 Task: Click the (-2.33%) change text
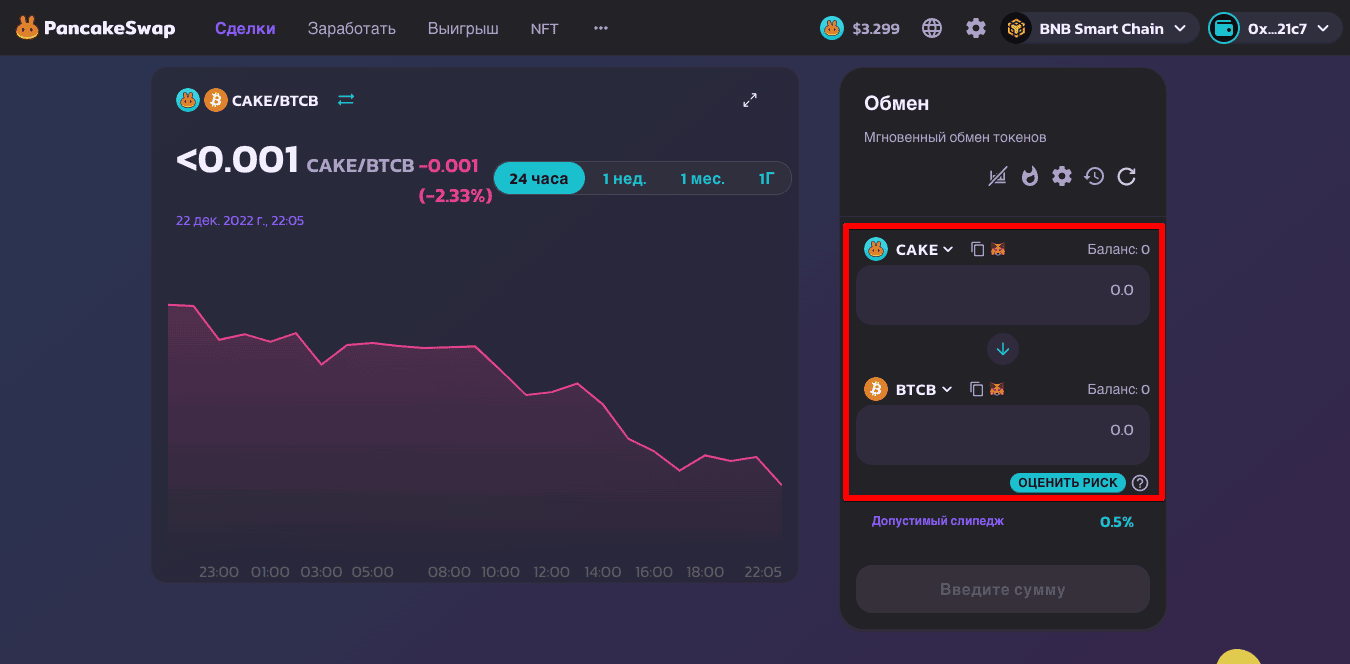click(x=455, y=196)
